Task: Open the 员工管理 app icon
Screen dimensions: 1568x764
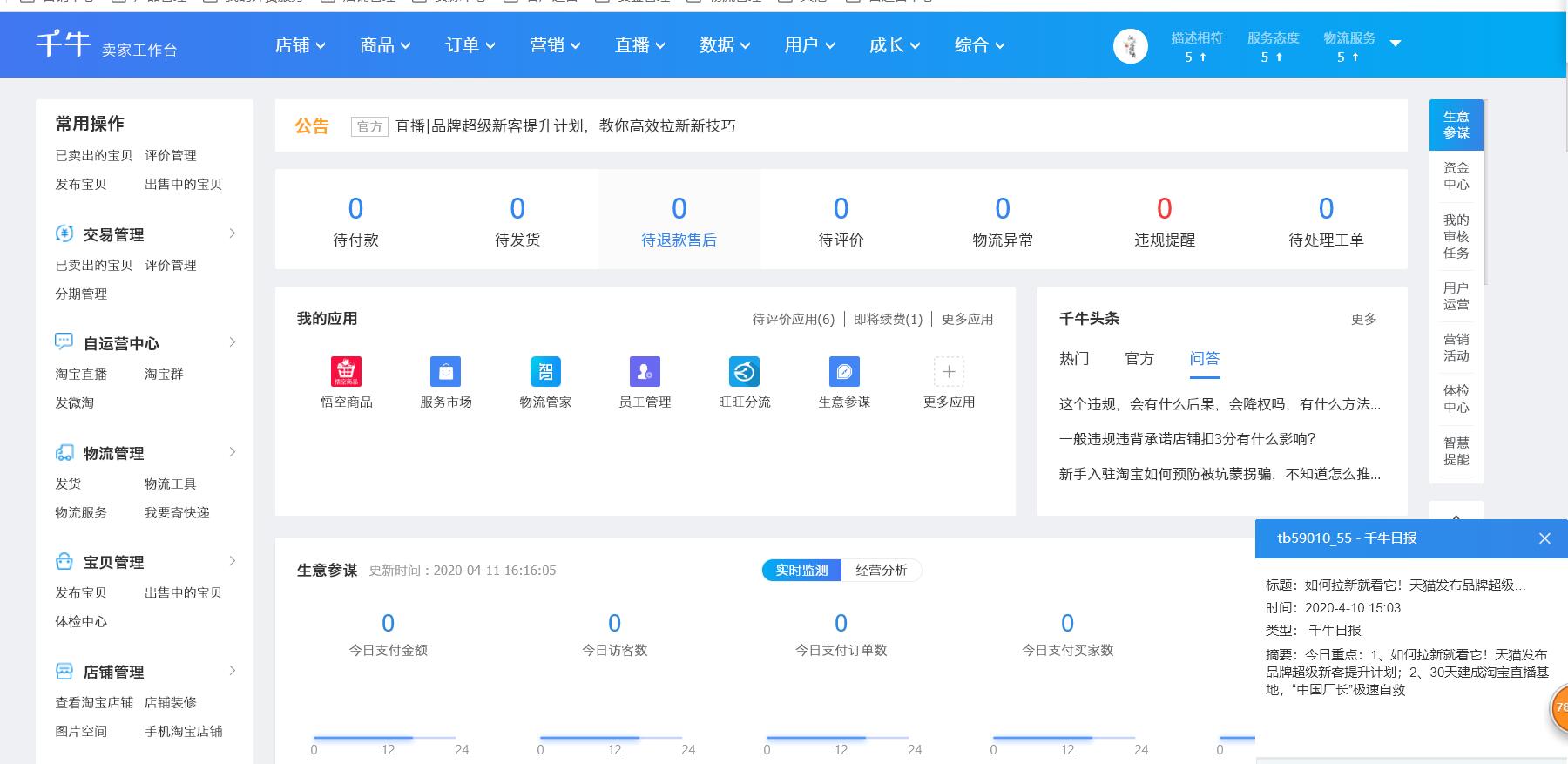Action: [645, 372]
